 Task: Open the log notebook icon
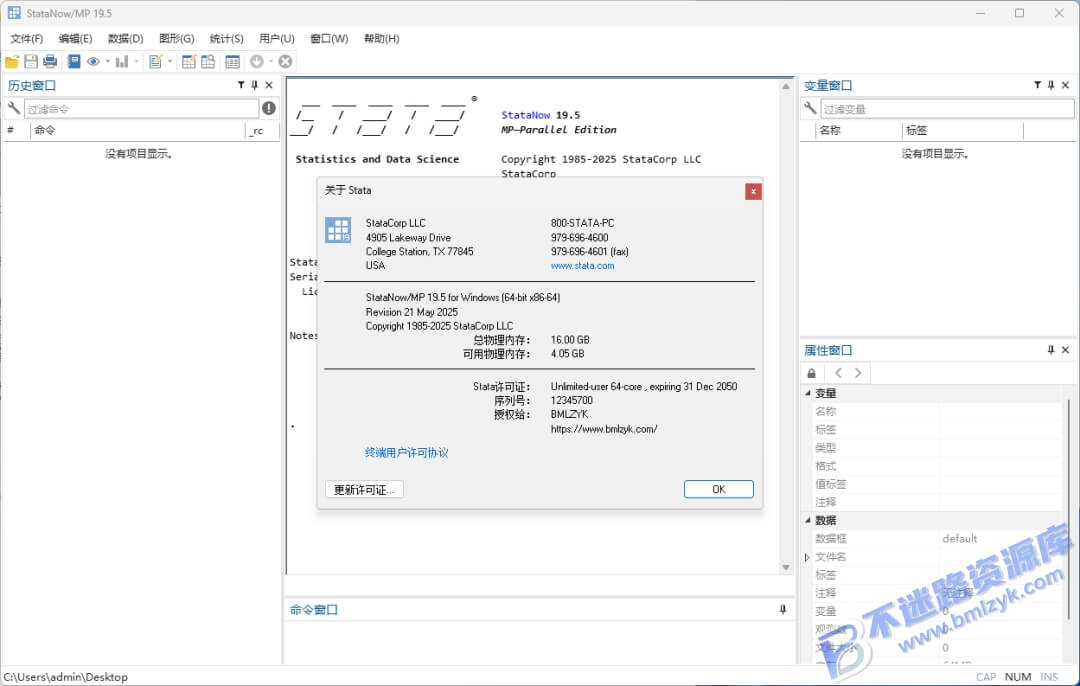(74, 61)
